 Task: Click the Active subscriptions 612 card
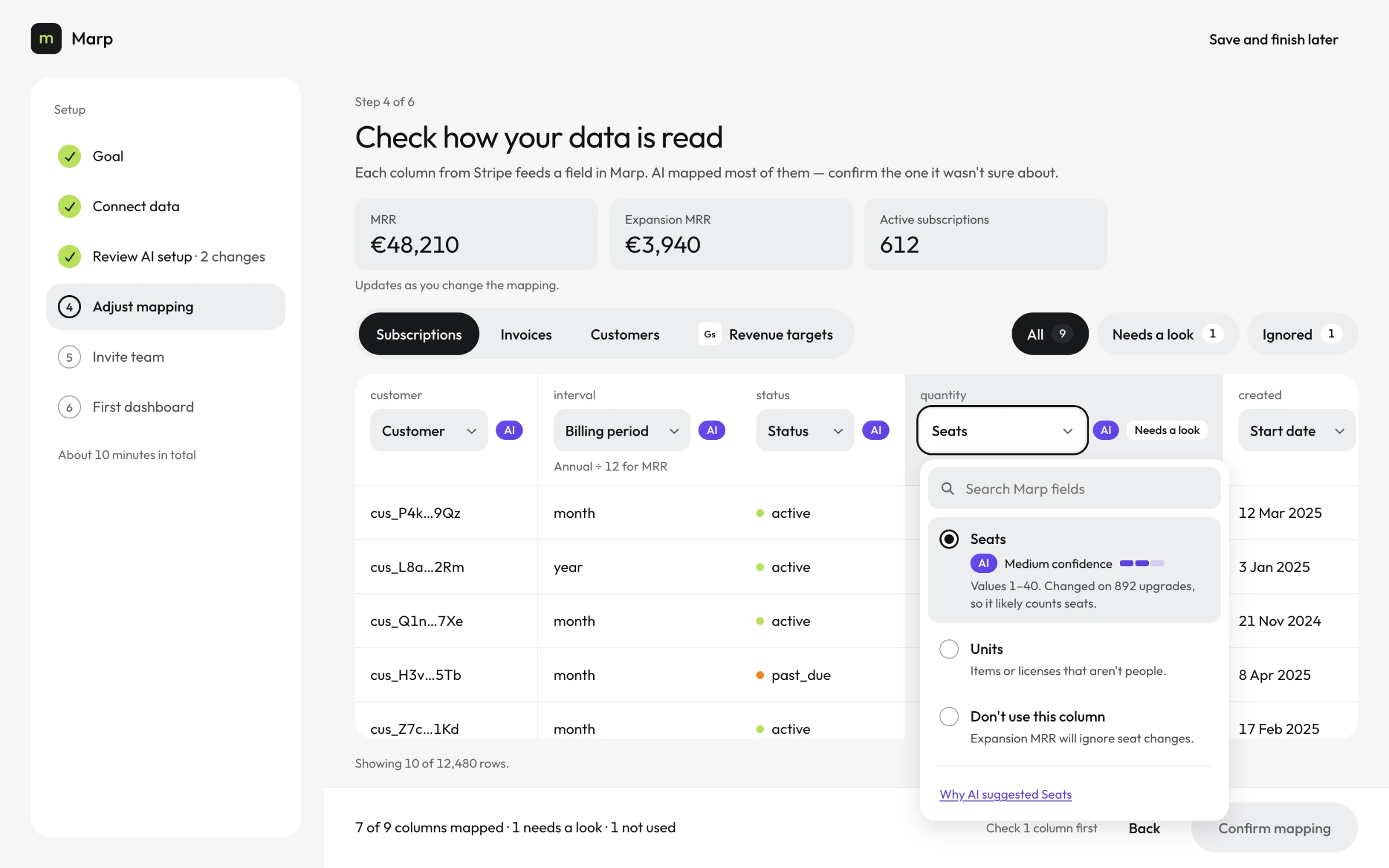pyautogui.click(x=985, y=234)
